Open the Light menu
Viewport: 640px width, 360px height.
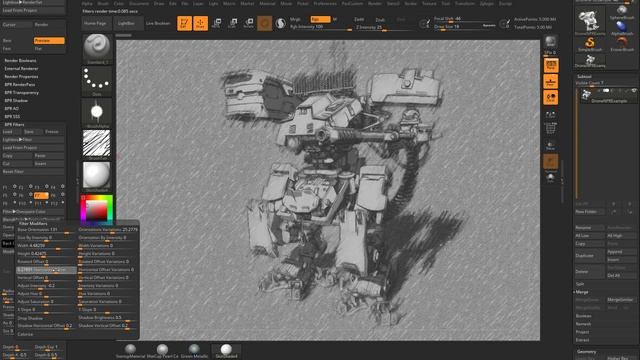213,4
